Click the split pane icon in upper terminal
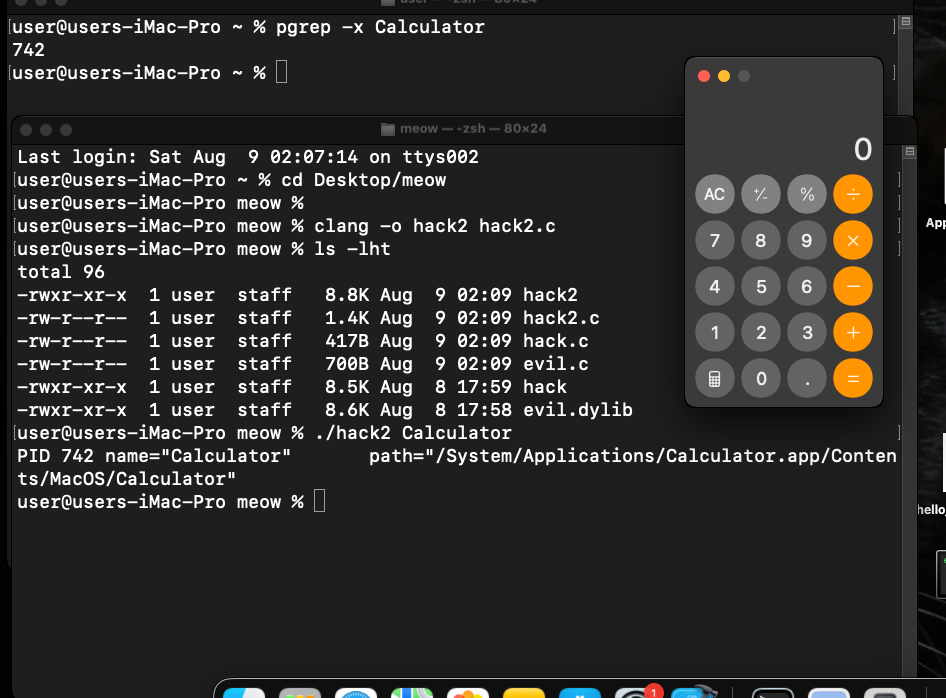946x698 pixels. (x=906, y=21)
